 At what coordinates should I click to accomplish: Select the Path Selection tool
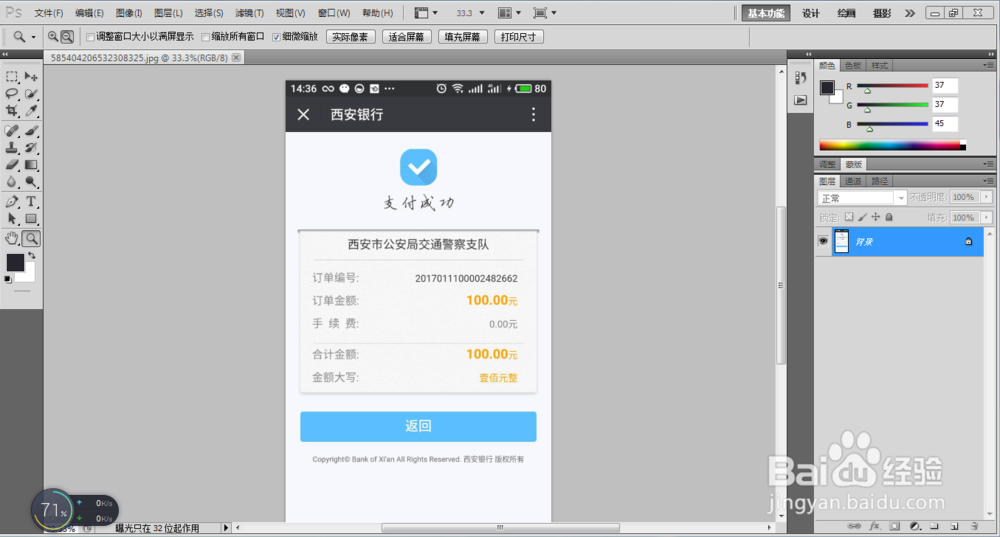[12, 219]
